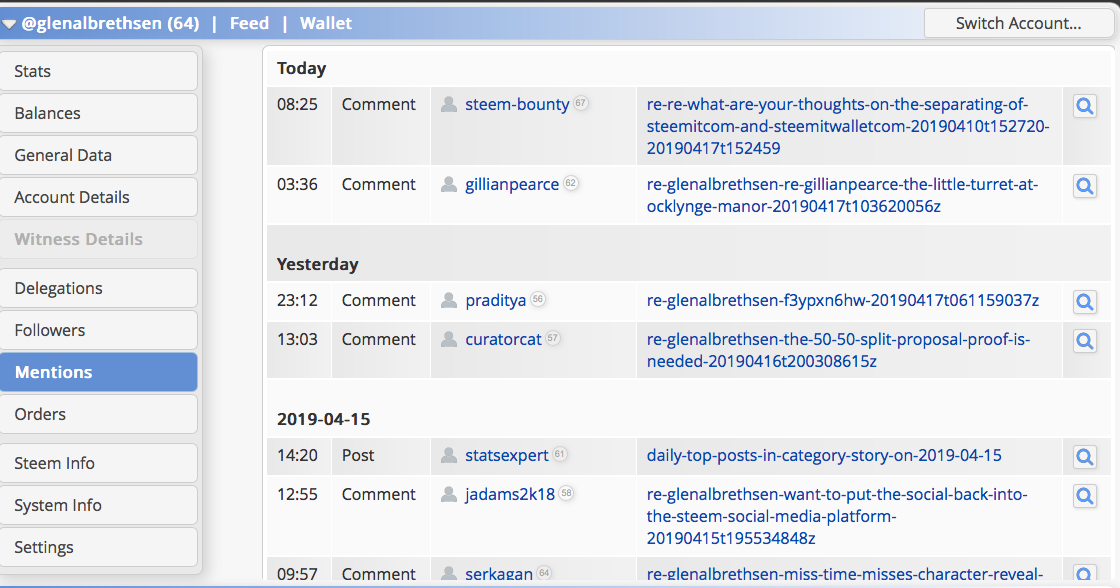Select the Witness Details sidebar tab
The image size is (1120, 588).
(99, 239)
